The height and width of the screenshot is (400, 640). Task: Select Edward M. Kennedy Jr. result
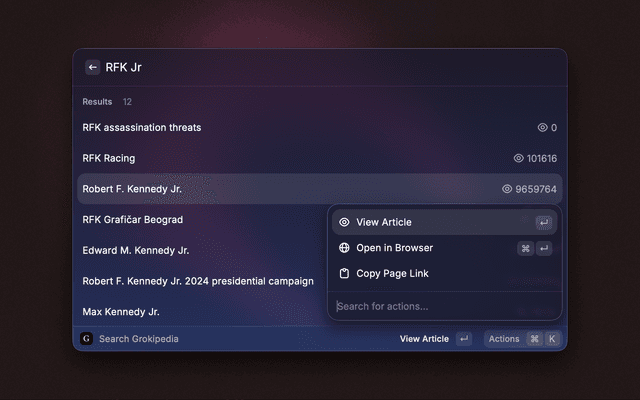(x=136, y=250)
